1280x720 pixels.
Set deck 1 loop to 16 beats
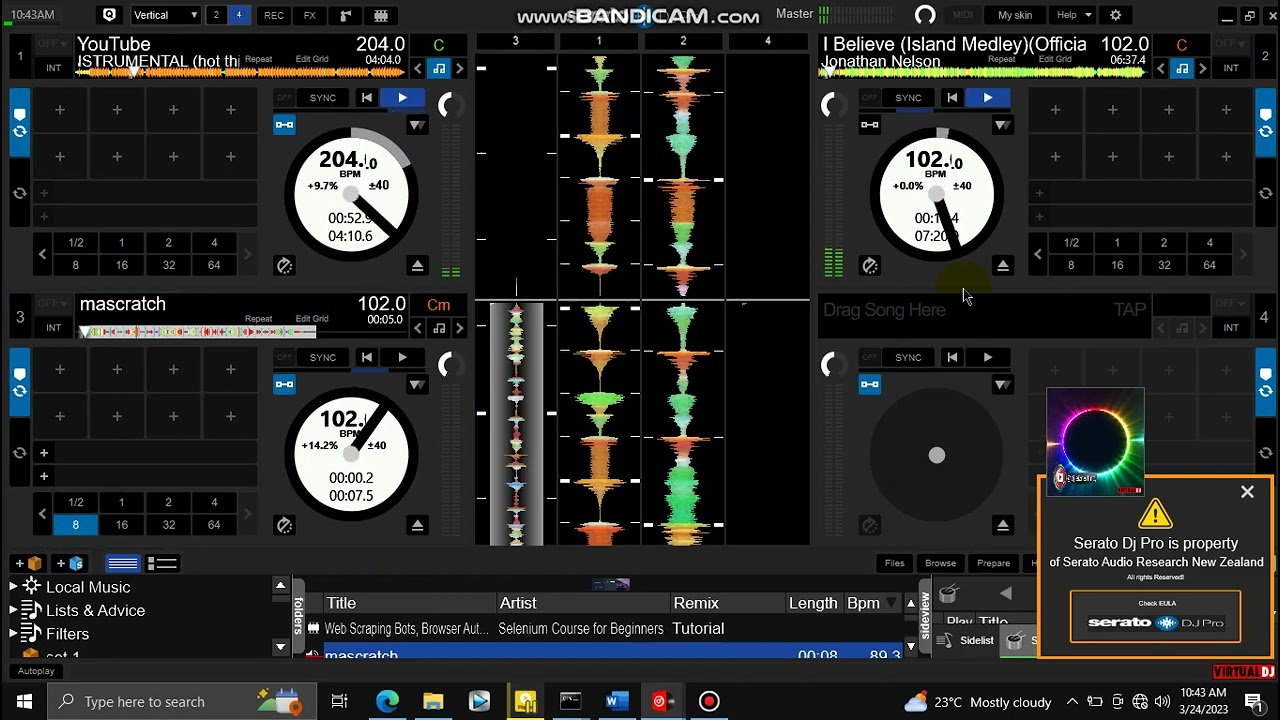[121, 265]
